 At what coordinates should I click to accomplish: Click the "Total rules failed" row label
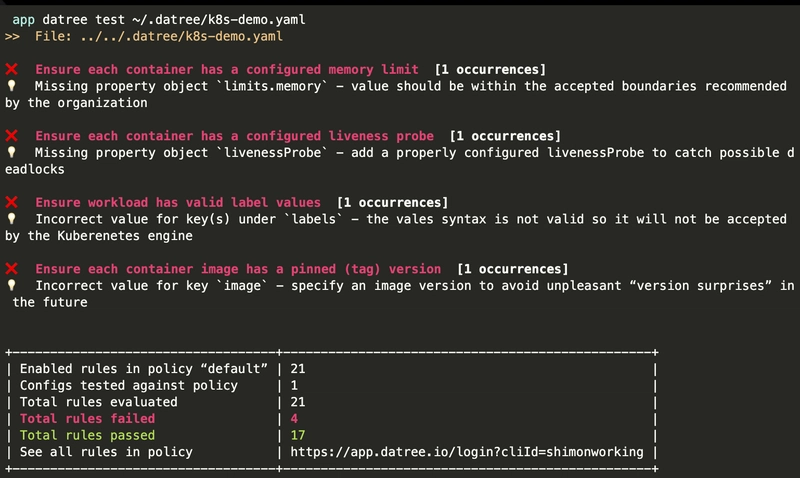click(88, 419)
